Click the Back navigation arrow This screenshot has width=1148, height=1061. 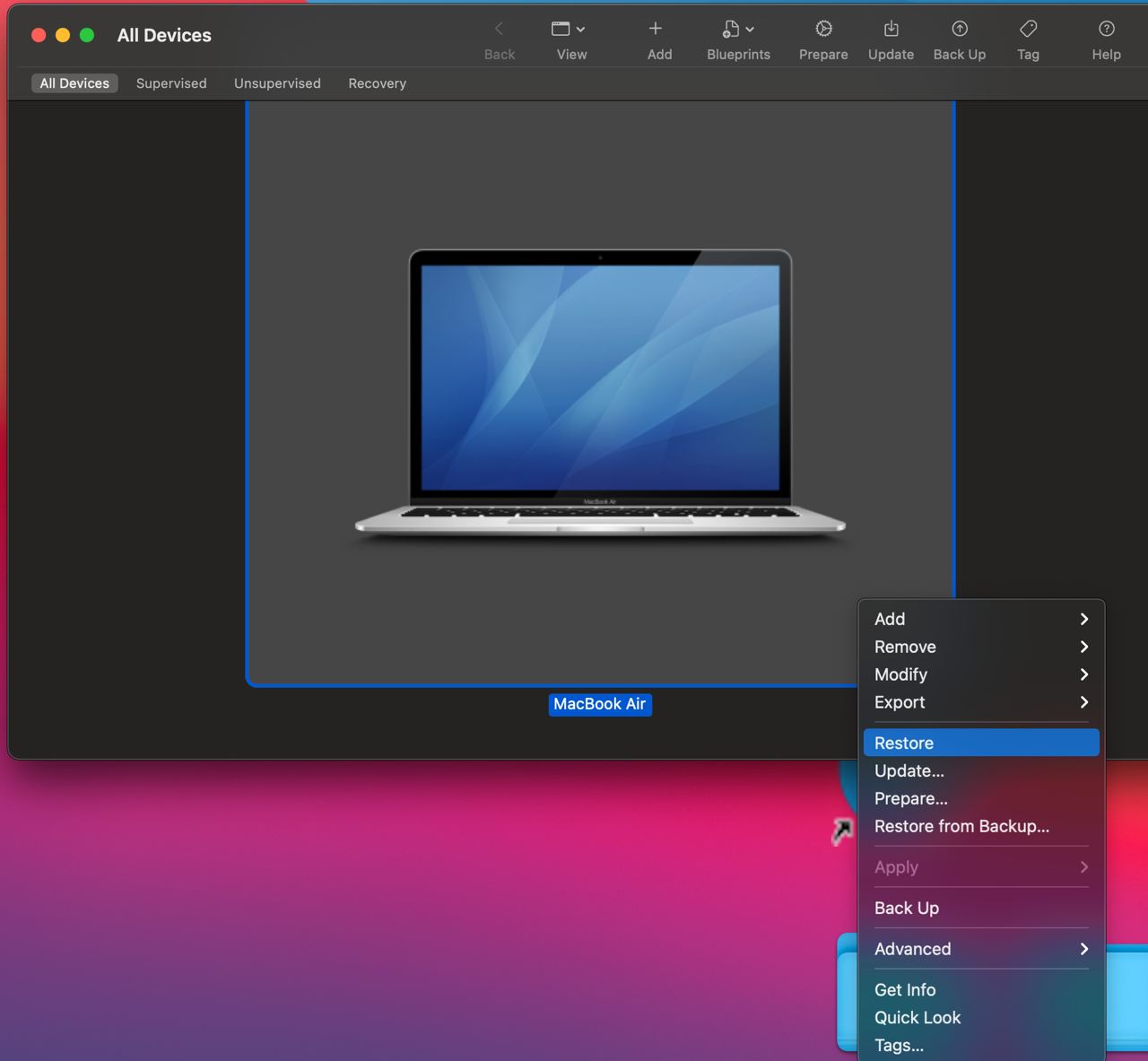pyautogui.click(x=500, y=29)
